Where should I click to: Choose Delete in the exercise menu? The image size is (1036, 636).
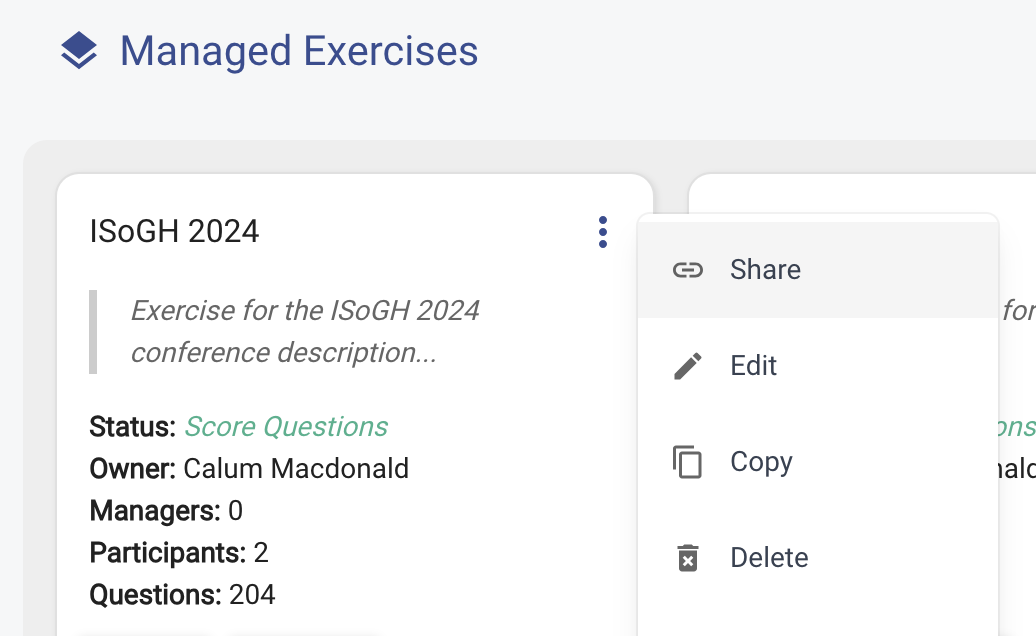coord(818,557)
